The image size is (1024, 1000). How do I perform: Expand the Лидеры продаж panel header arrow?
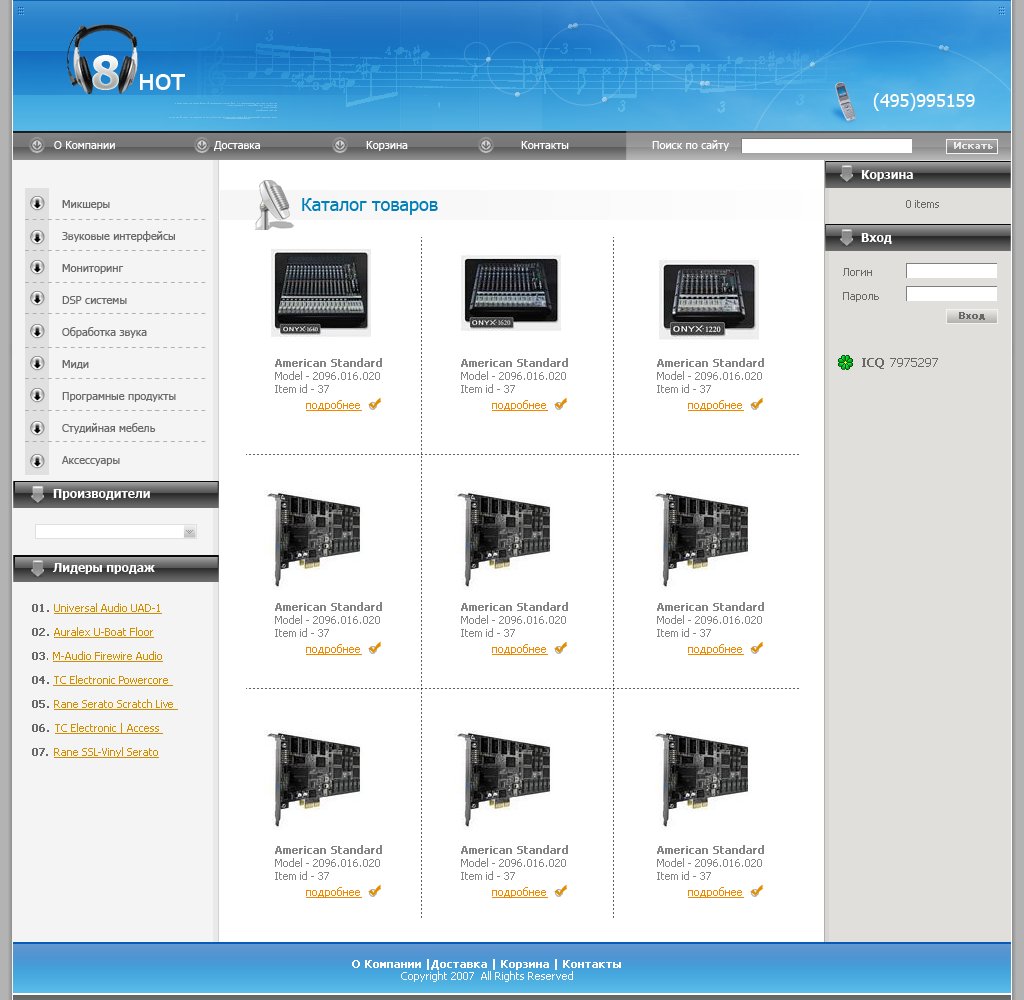click(x=38, y=568)
